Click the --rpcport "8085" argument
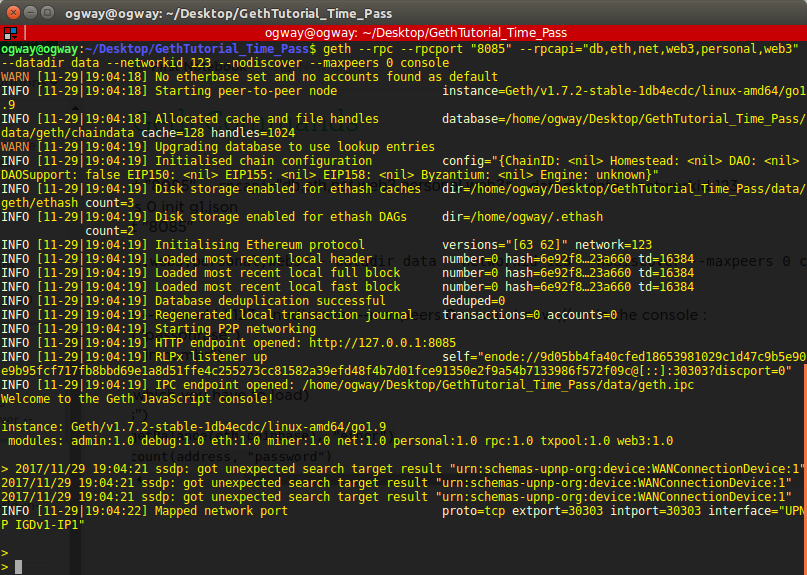Screen dimensions: 807x575 tap(455, 49)
